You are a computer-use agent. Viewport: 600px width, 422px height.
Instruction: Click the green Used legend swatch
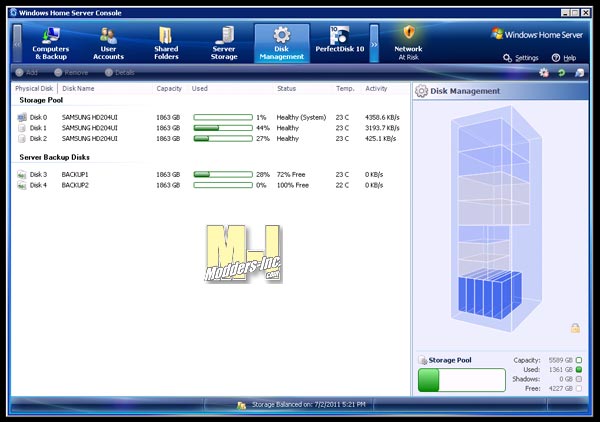click(579, 370)
